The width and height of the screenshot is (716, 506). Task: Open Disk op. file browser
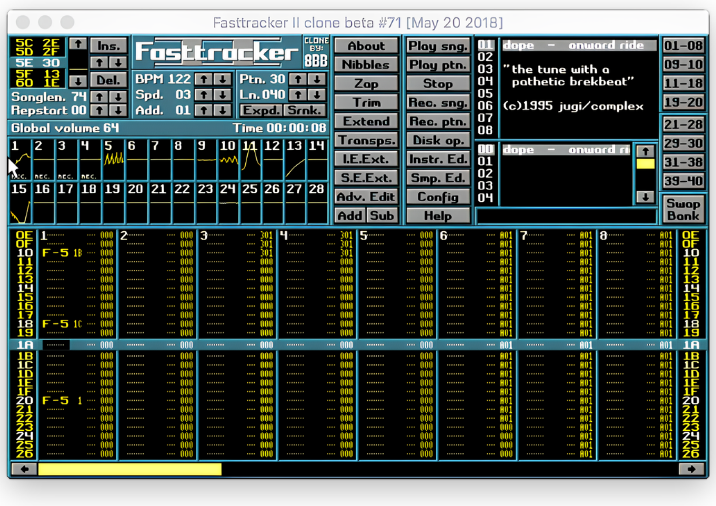click(x=438, y=140)
